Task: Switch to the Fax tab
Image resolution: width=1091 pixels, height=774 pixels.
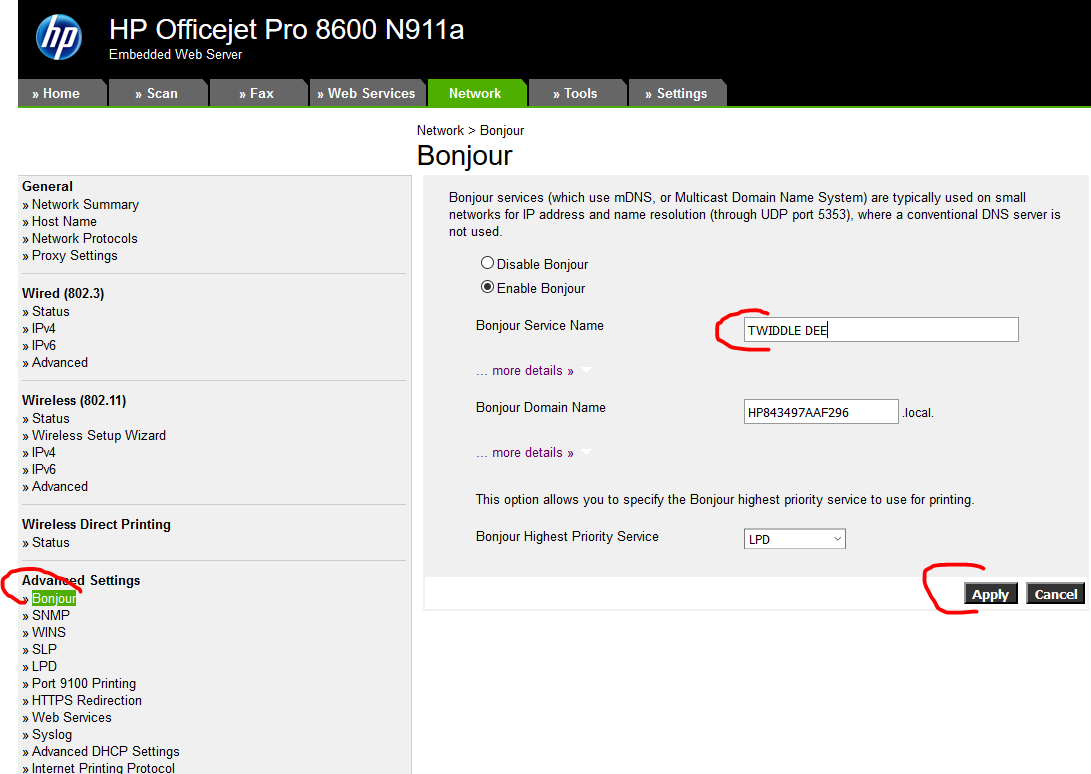Action: [x=259, y=93]
